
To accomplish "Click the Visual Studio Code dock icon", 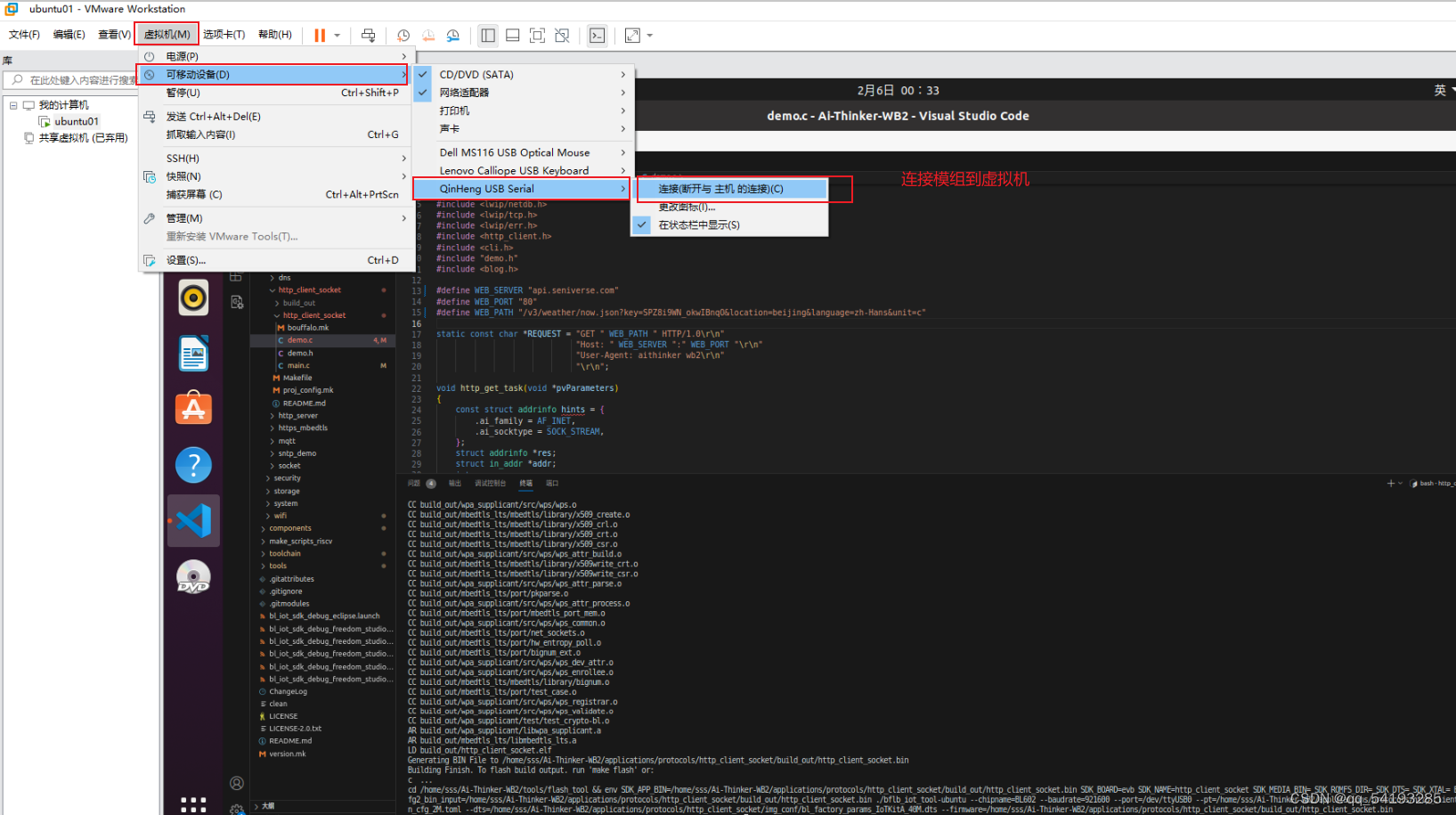I will 193,520.
